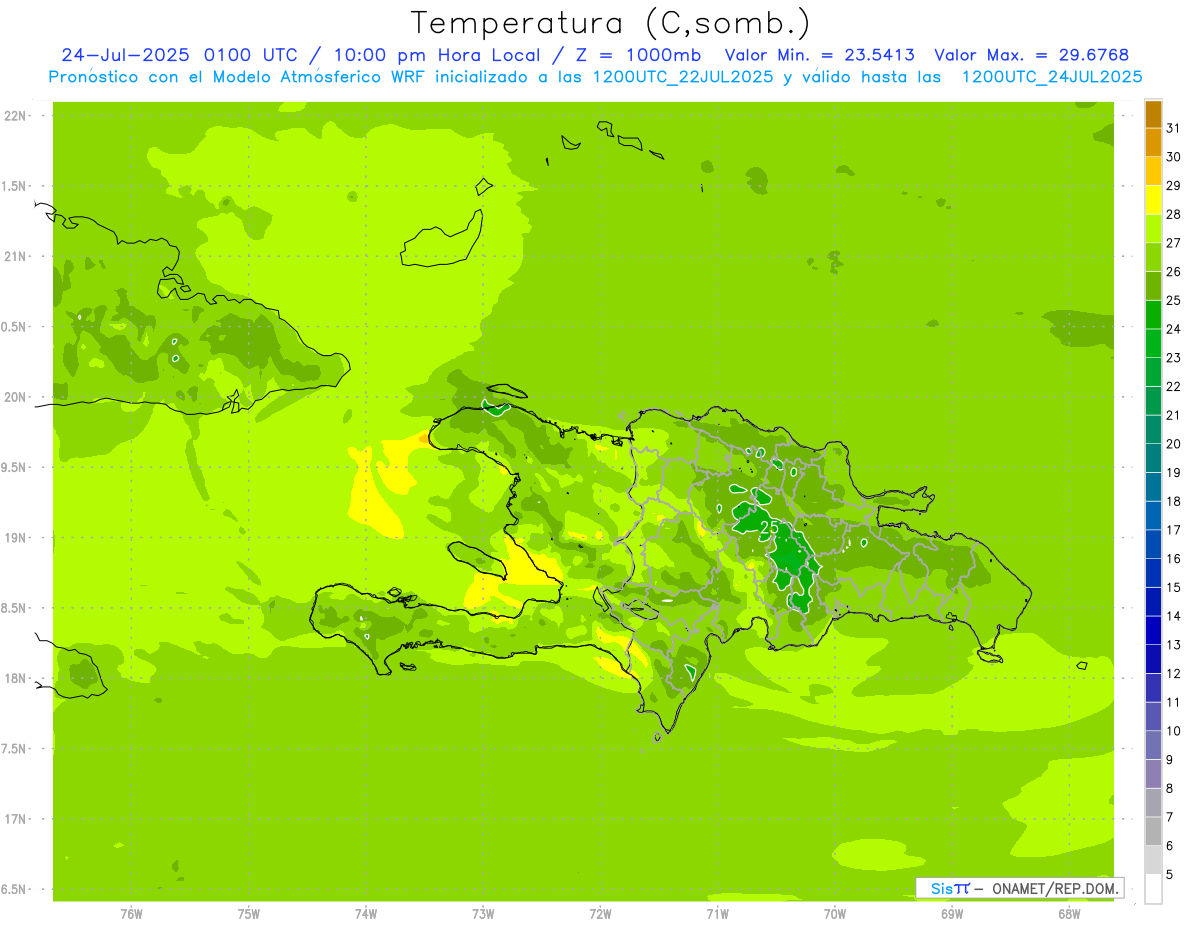Click the legend value '10'
The height and width of the screenshot is (927, 1200).
(1174, 731)
